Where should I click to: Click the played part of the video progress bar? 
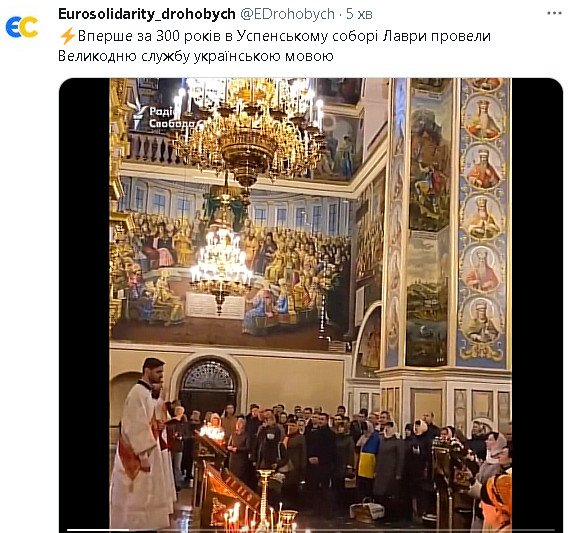pos(98,529)
